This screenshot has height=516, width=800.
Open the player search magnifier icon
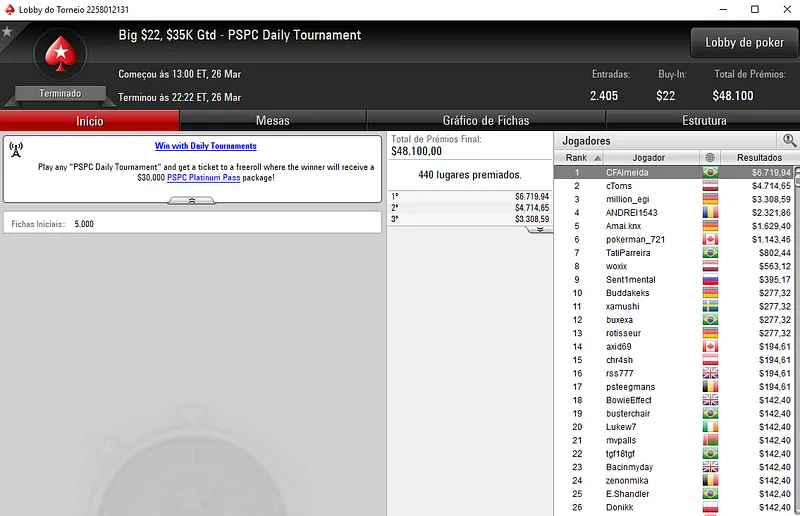point(789,140)
